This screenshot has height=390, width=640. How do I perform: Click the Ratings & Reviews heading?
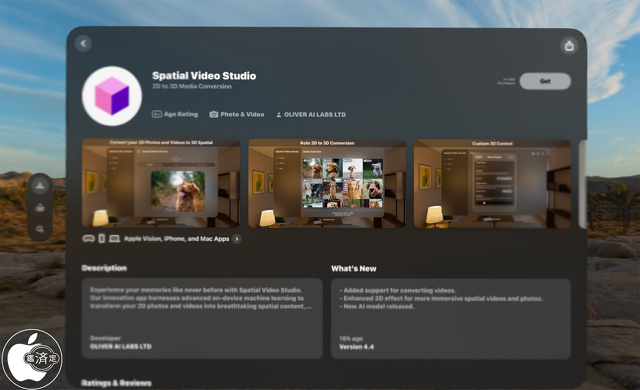coord(116,383)
